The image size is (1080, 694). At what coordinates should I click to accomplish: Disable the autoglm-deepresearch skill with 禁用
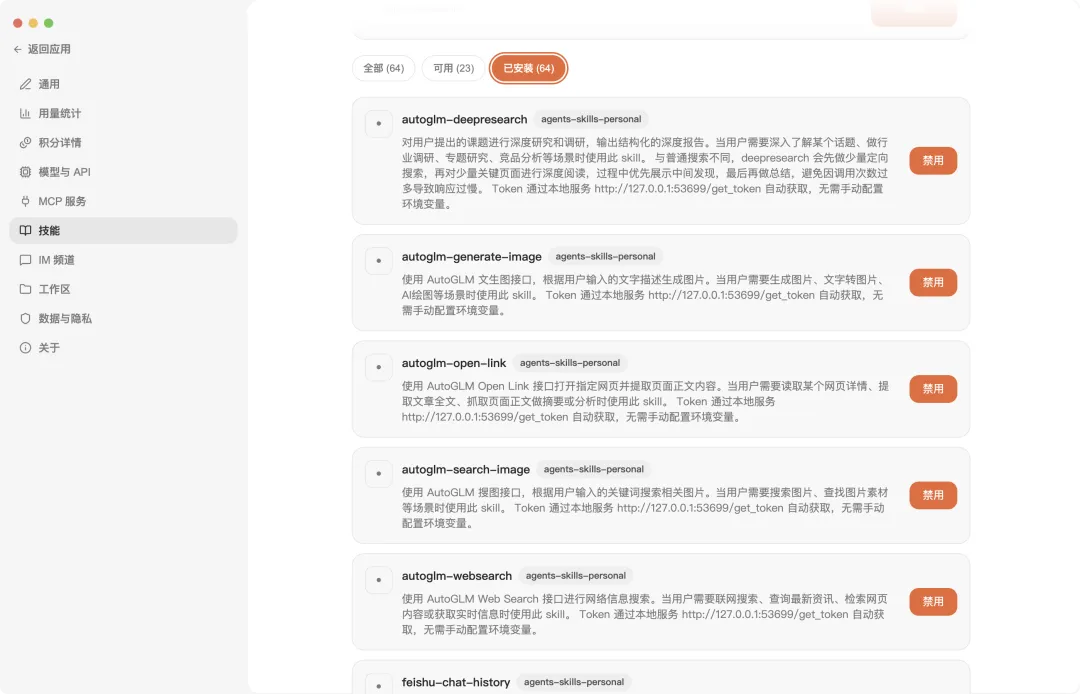pos(933,160)
